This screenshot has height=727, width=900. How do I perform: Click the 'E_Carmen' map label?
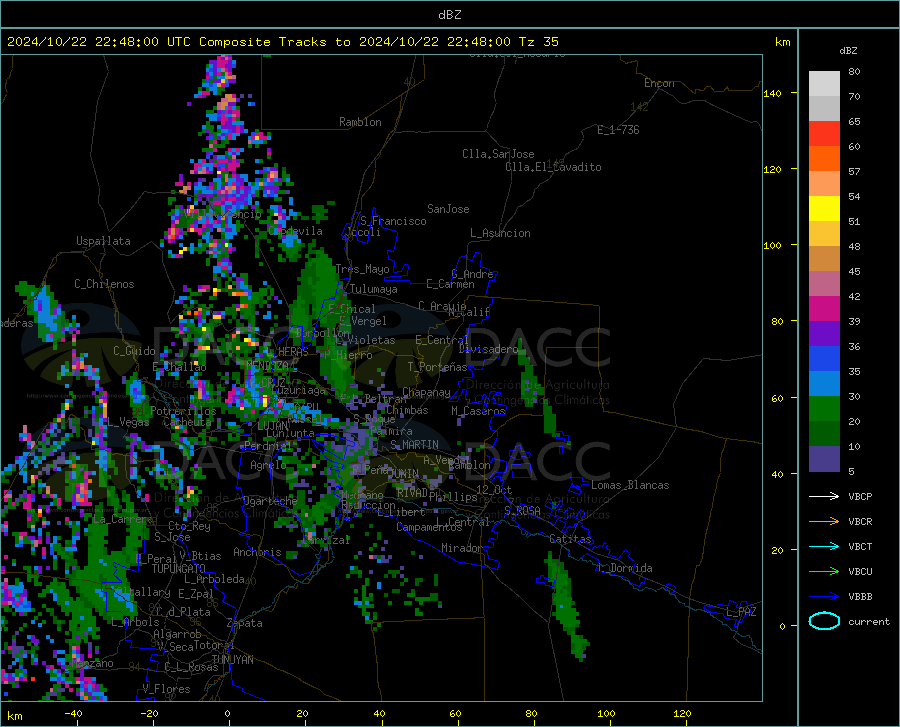coord(451,284)
